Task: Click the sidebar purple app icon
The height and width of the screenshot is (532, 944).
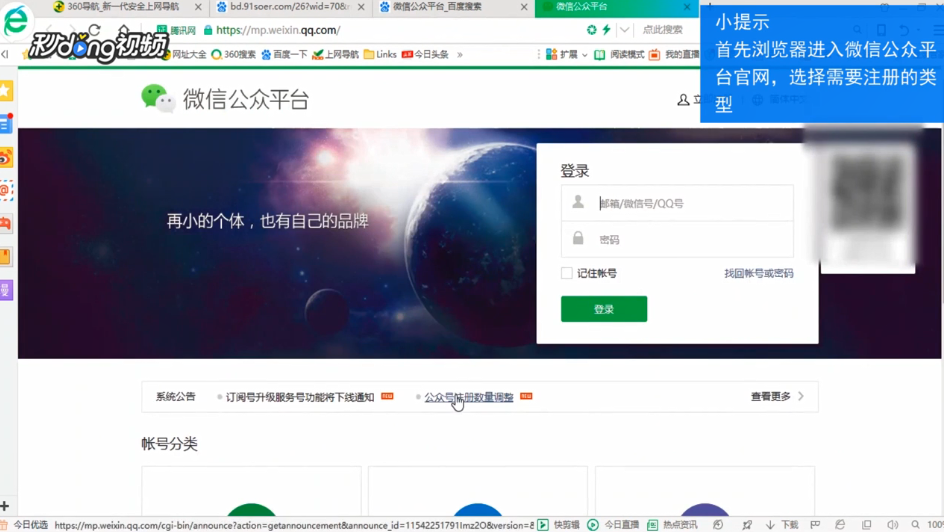Action: click(x=6, y=291)
